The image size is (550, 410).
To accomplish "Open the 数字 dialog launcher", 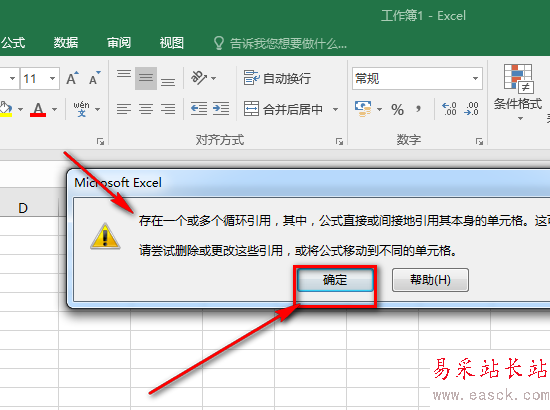I will (x=479, y=141).
